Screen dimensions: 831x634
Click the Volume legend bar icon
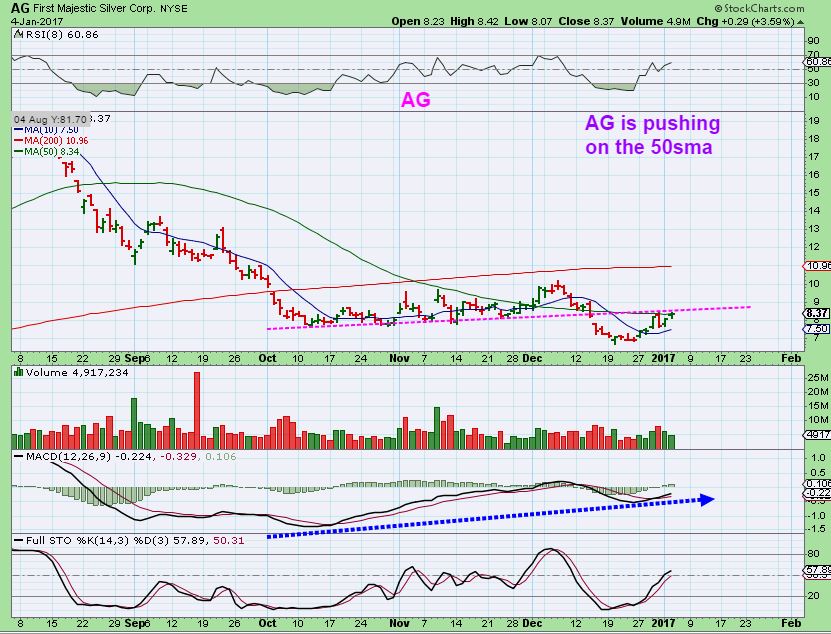coord(19,372)
